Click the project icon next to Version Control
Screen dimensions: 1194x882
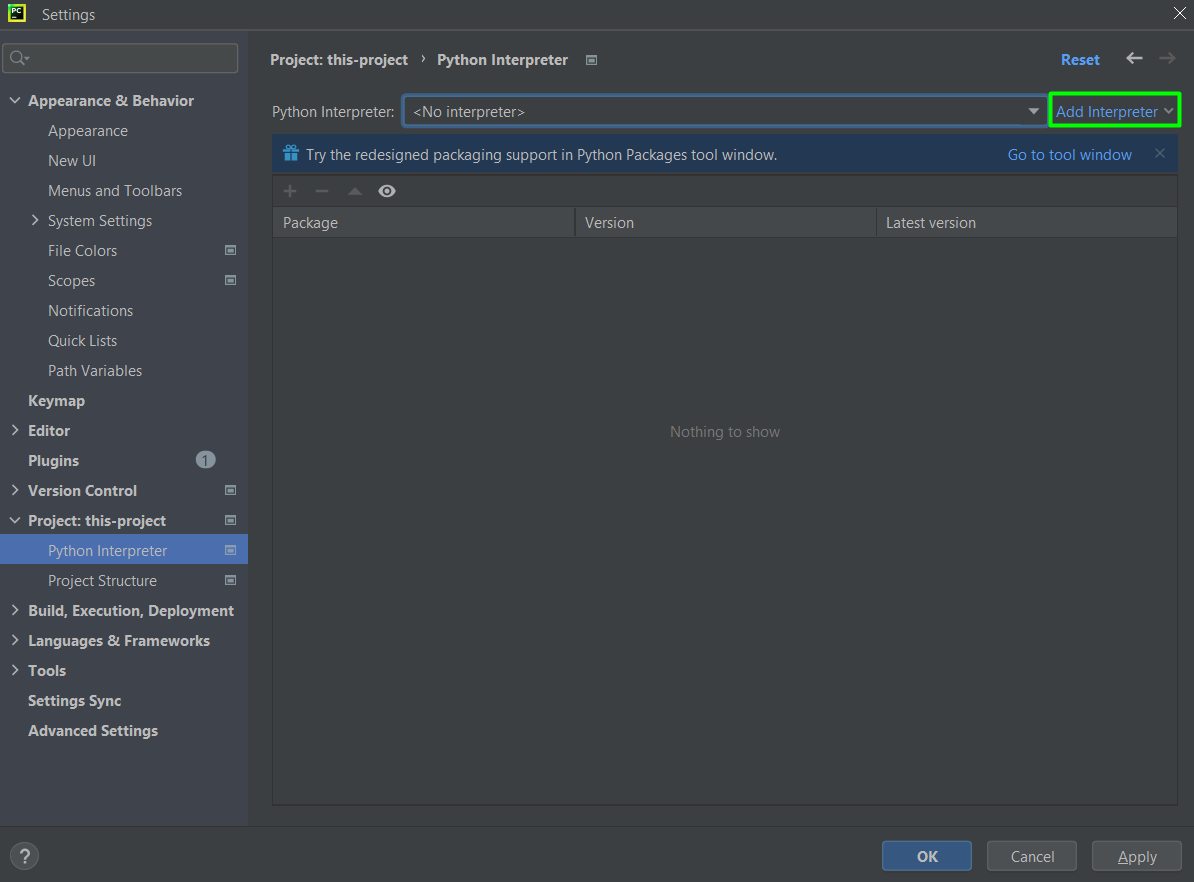231,491
